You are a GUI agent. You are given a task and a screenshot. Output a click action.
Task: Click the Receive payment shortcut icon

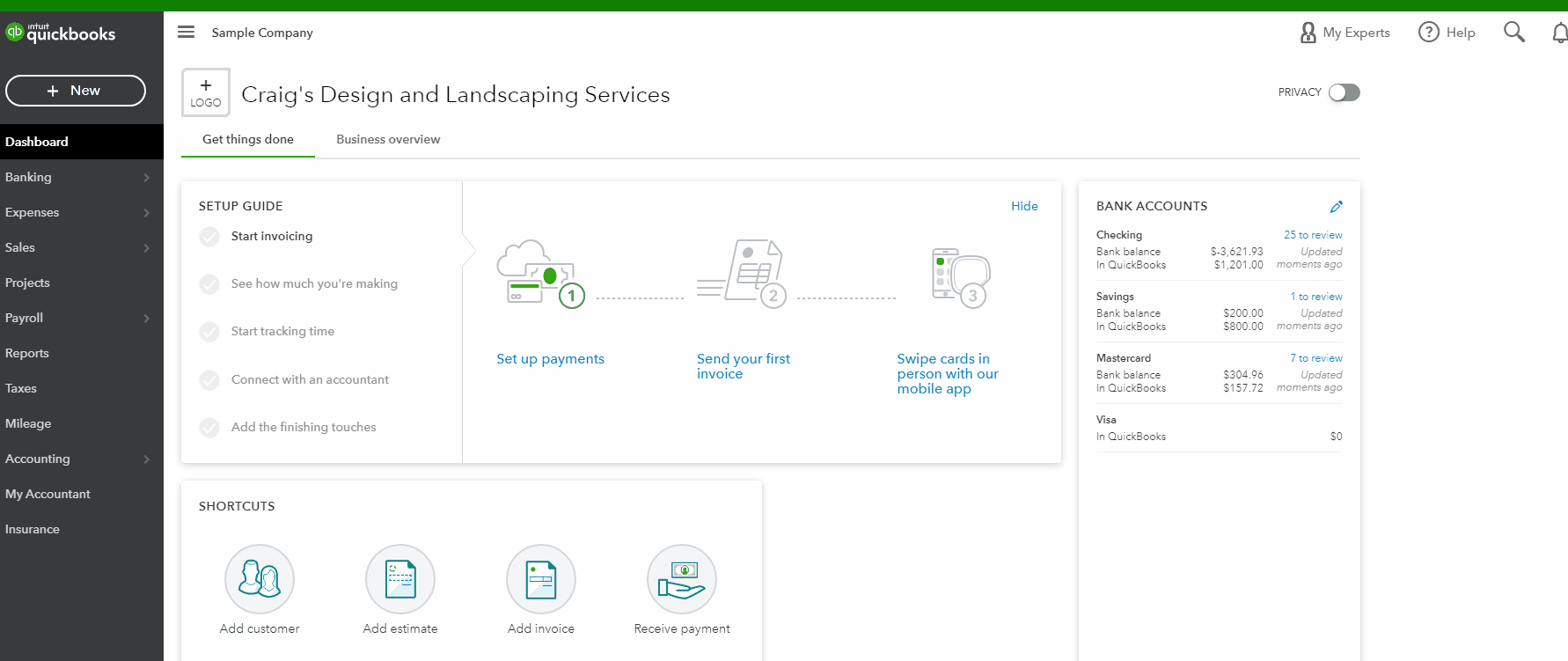click(682, 579)
